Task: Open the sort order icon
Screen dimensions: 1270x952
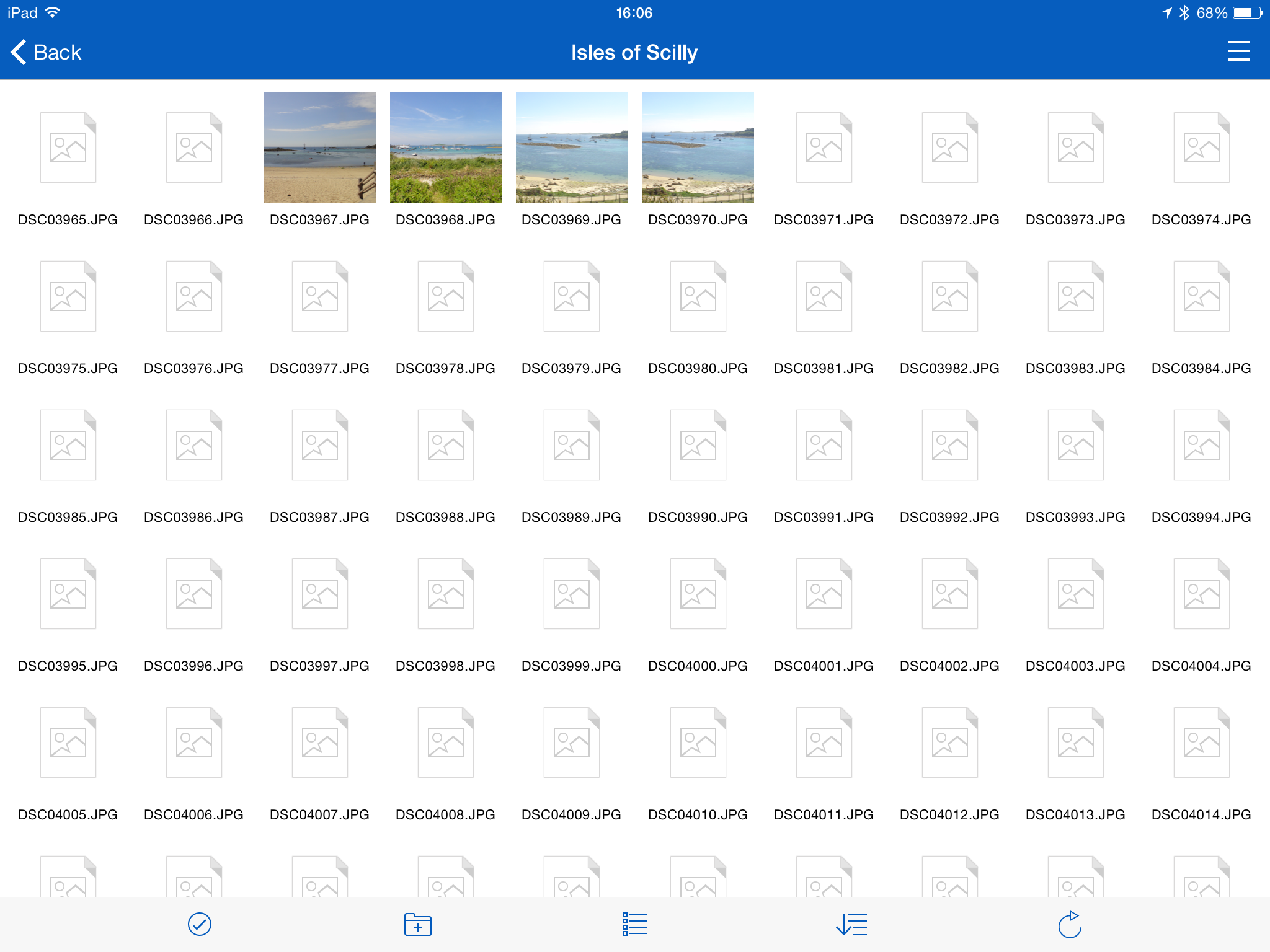Action: pos(851,924)
